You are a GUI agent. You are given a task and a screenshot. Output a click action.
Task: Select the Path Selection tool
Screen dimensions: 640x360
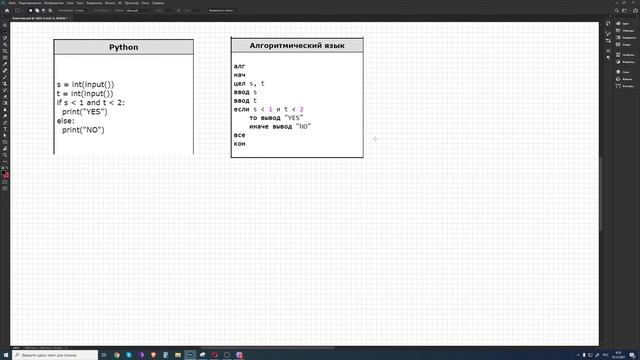tap(5, 136)
